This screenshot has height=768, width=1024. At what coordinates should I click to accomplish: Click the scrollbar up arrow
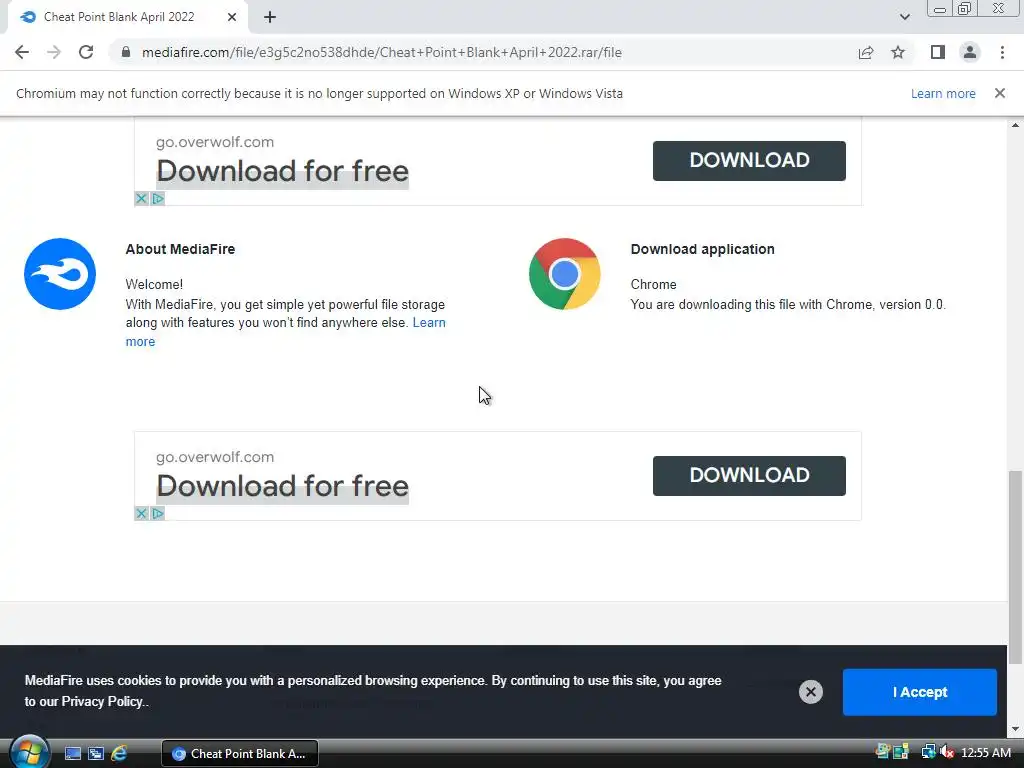pyautogui.click(x=1015, y=125)
